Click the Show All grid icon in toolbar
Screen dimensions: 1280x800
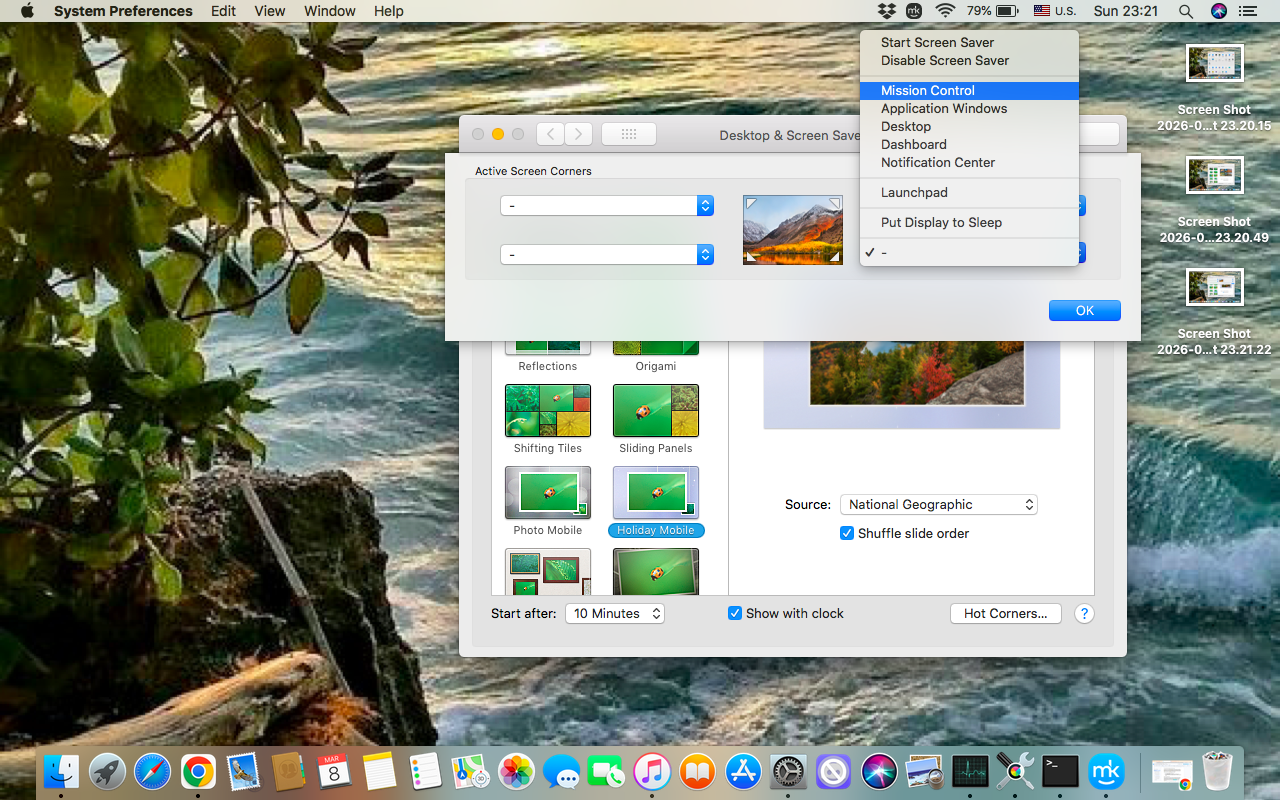(628, 133)
